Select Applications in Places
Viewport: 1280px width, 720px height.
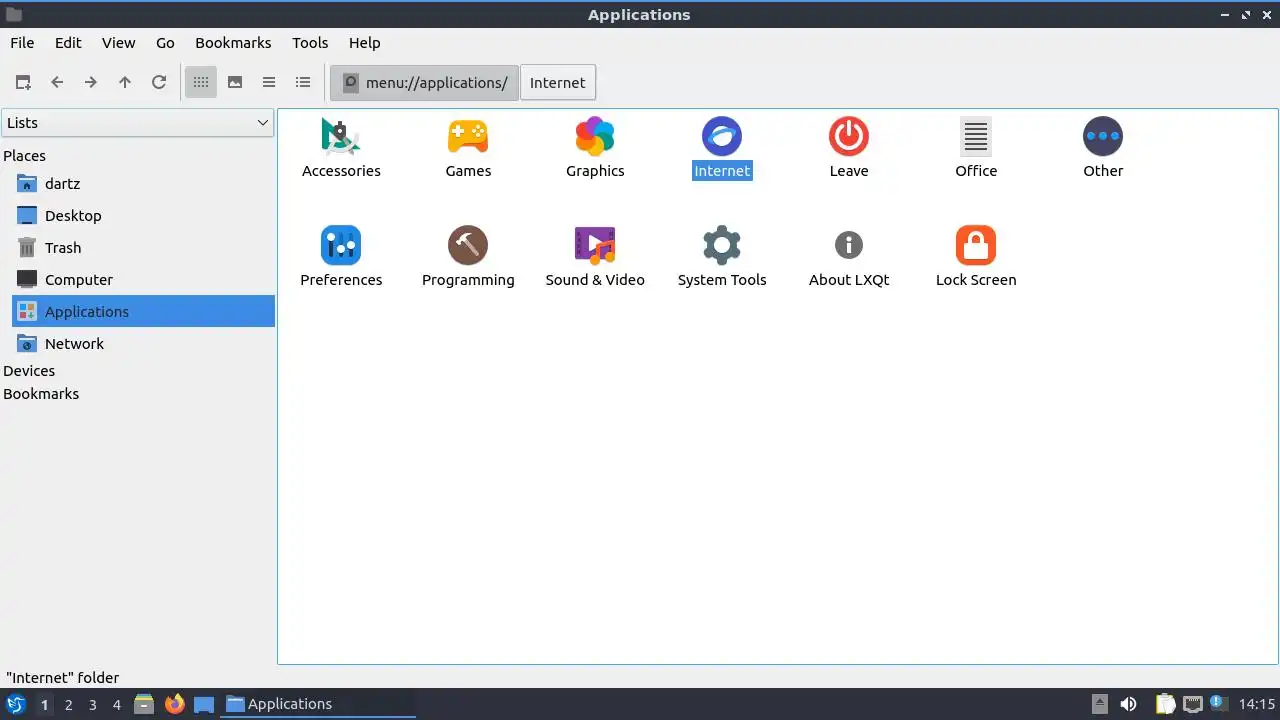[x=143, y=311]
